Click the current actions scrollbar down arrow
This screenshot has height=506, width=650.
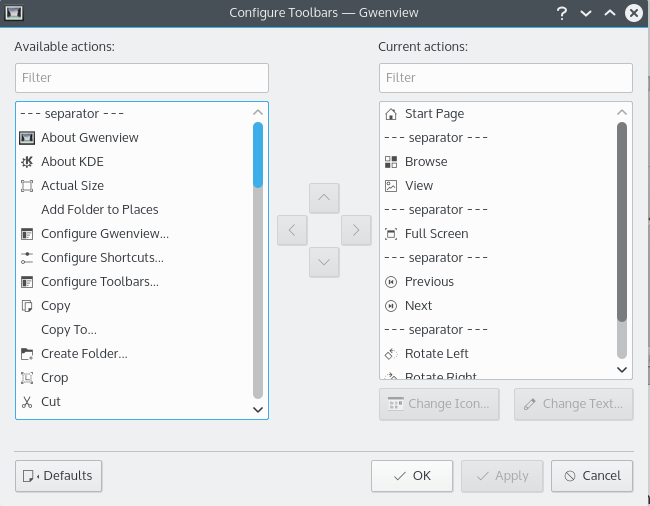(622, 369)
